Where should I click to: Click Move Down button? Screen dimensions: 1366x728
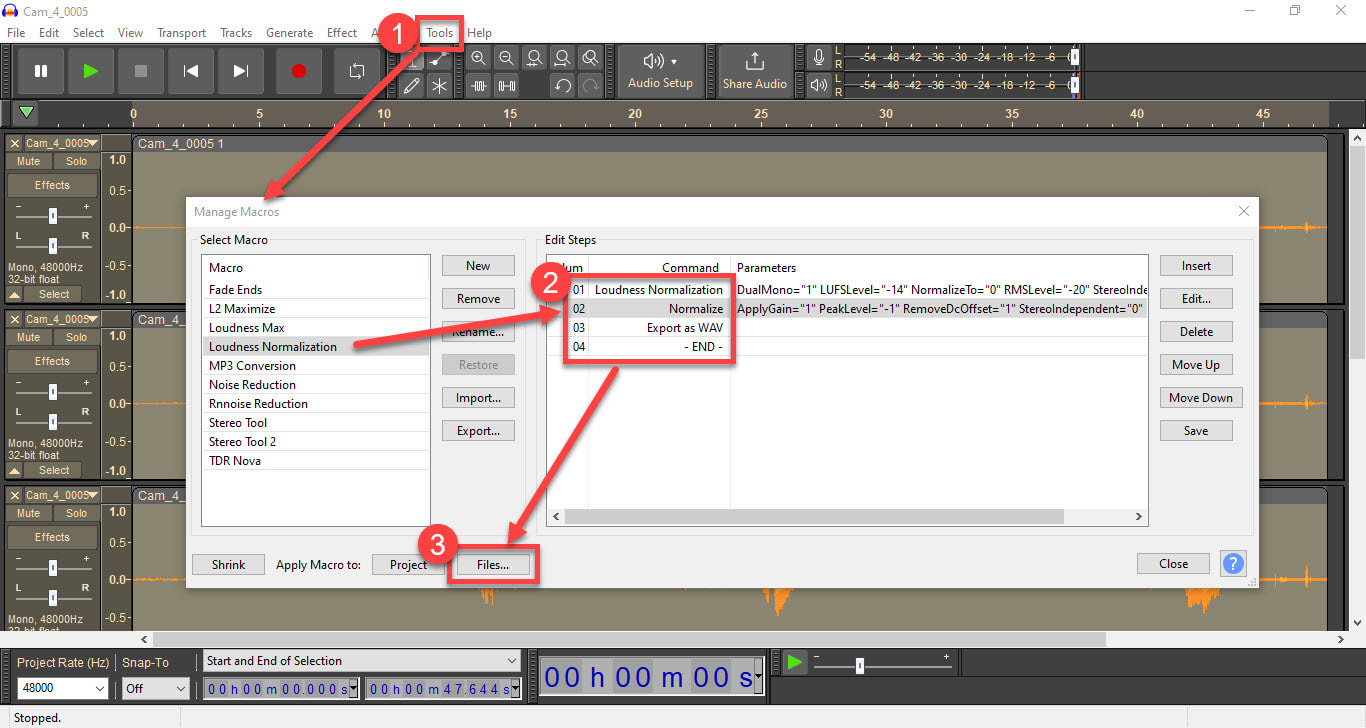coord(1201,397)
